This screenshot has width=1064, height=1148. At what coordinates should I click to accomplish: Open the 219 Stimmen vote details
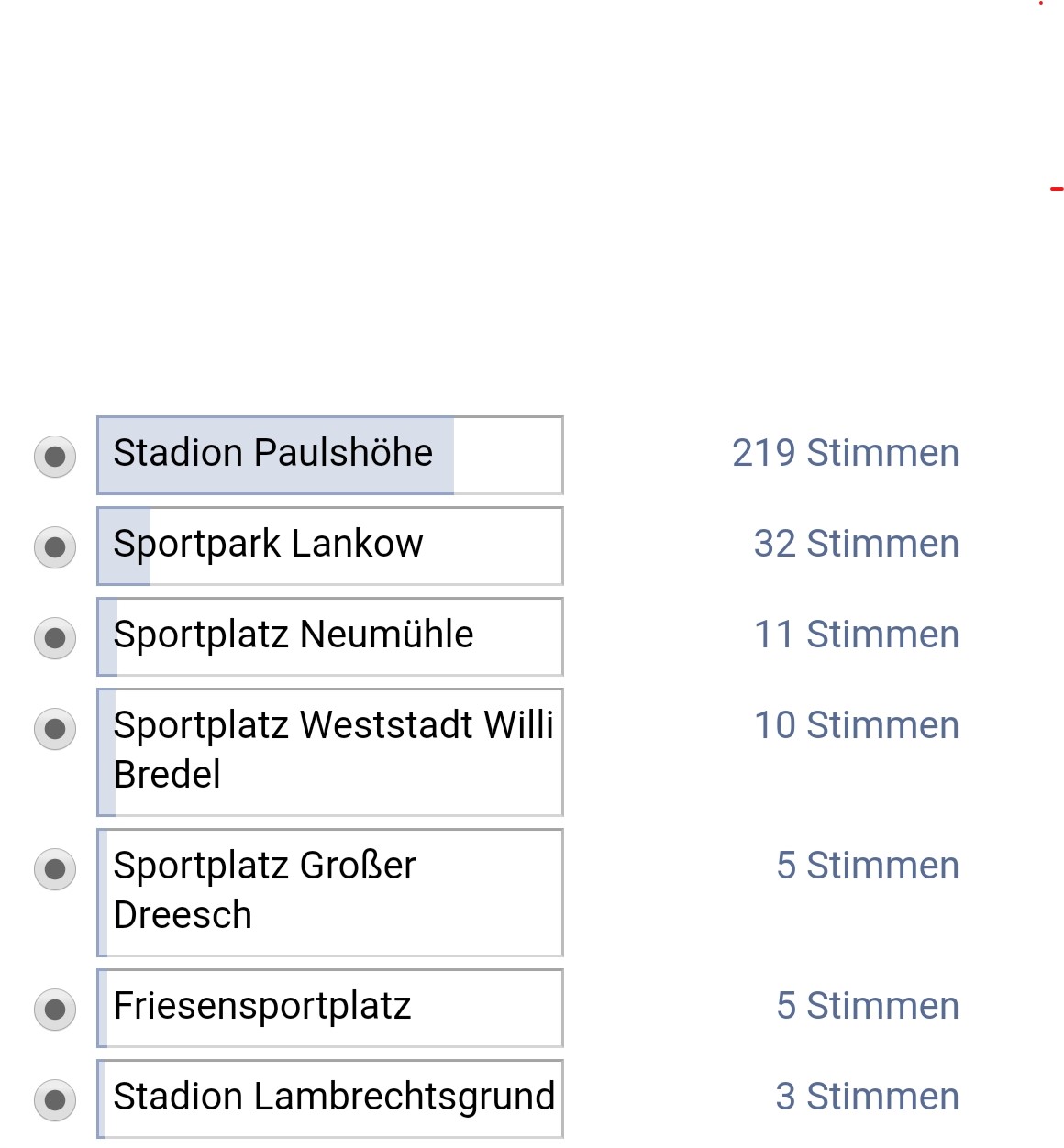pyautogui.click(x=846, y=452)
